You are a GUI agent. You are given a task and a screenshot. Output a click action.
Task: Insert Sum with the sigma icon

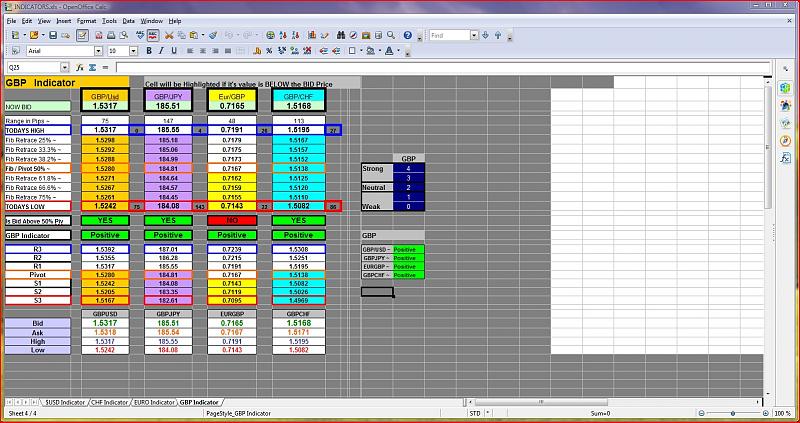pos(92,67)
